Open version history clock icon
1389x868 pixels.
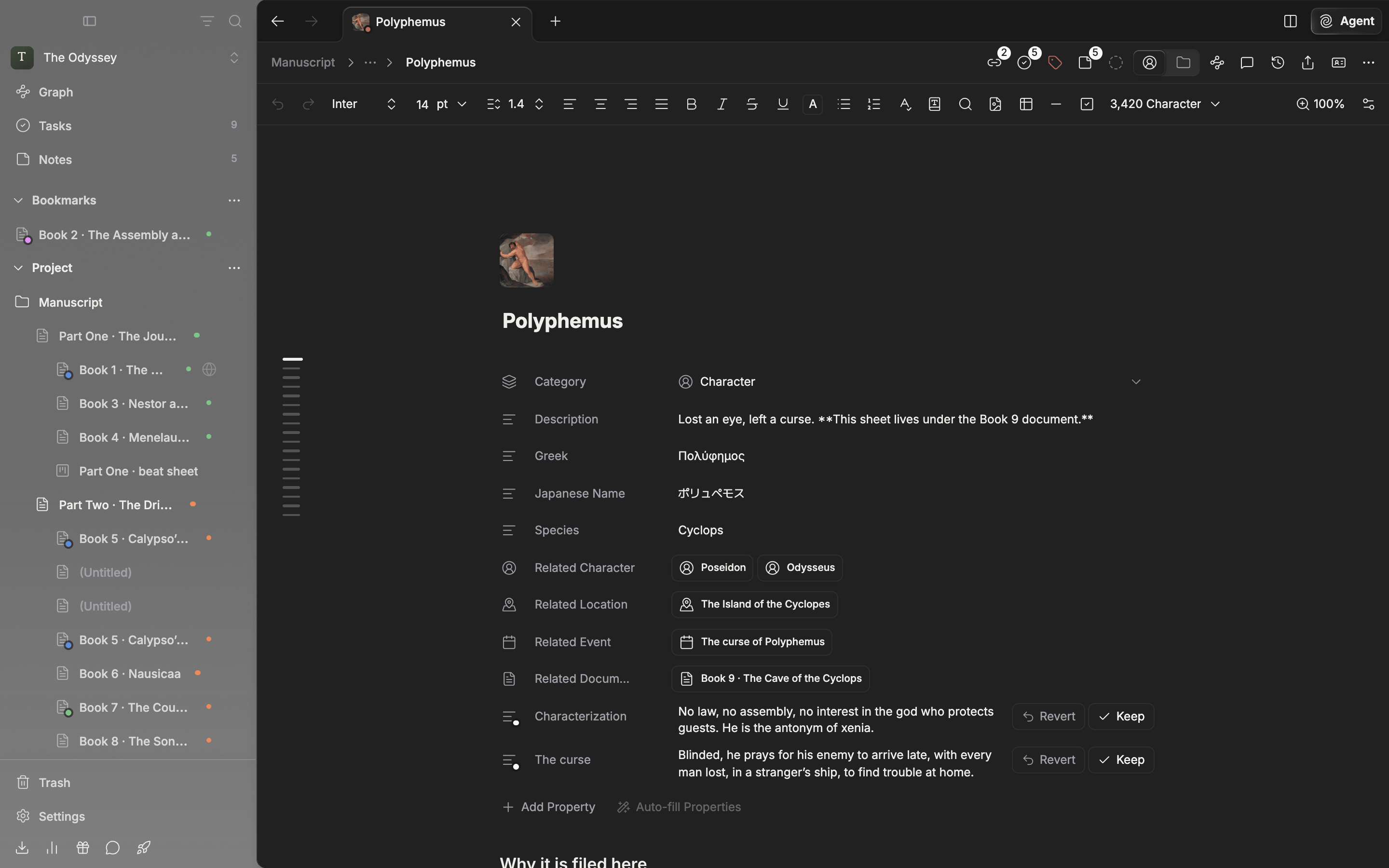point(1278,63)
